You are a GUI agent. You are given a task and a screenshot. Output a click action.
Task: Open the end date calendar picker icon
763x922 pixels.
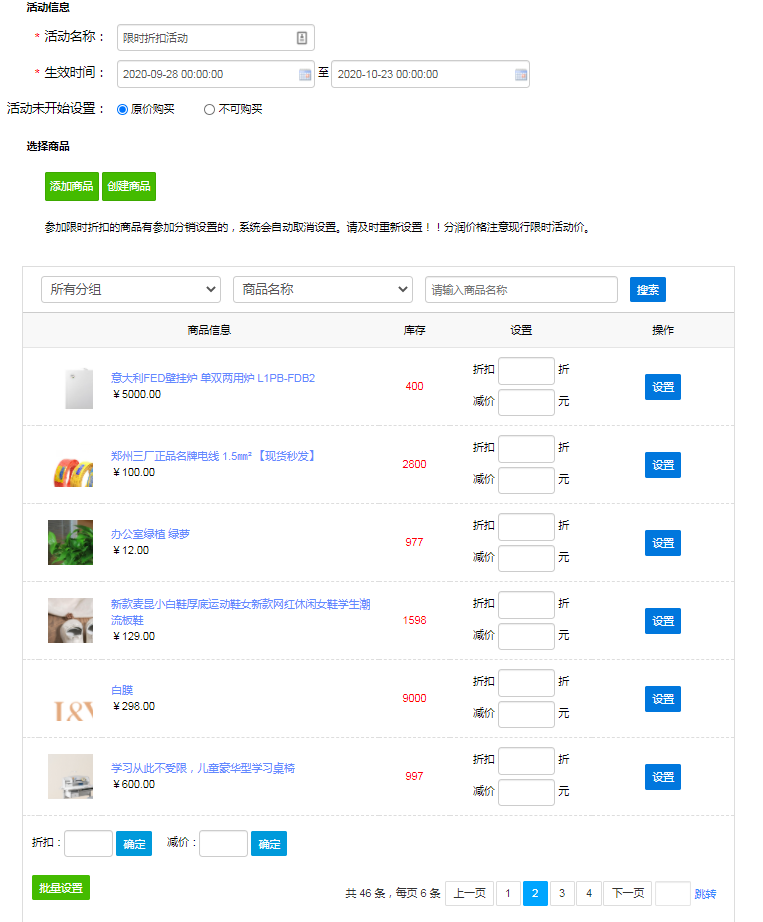tap(520, 74)
